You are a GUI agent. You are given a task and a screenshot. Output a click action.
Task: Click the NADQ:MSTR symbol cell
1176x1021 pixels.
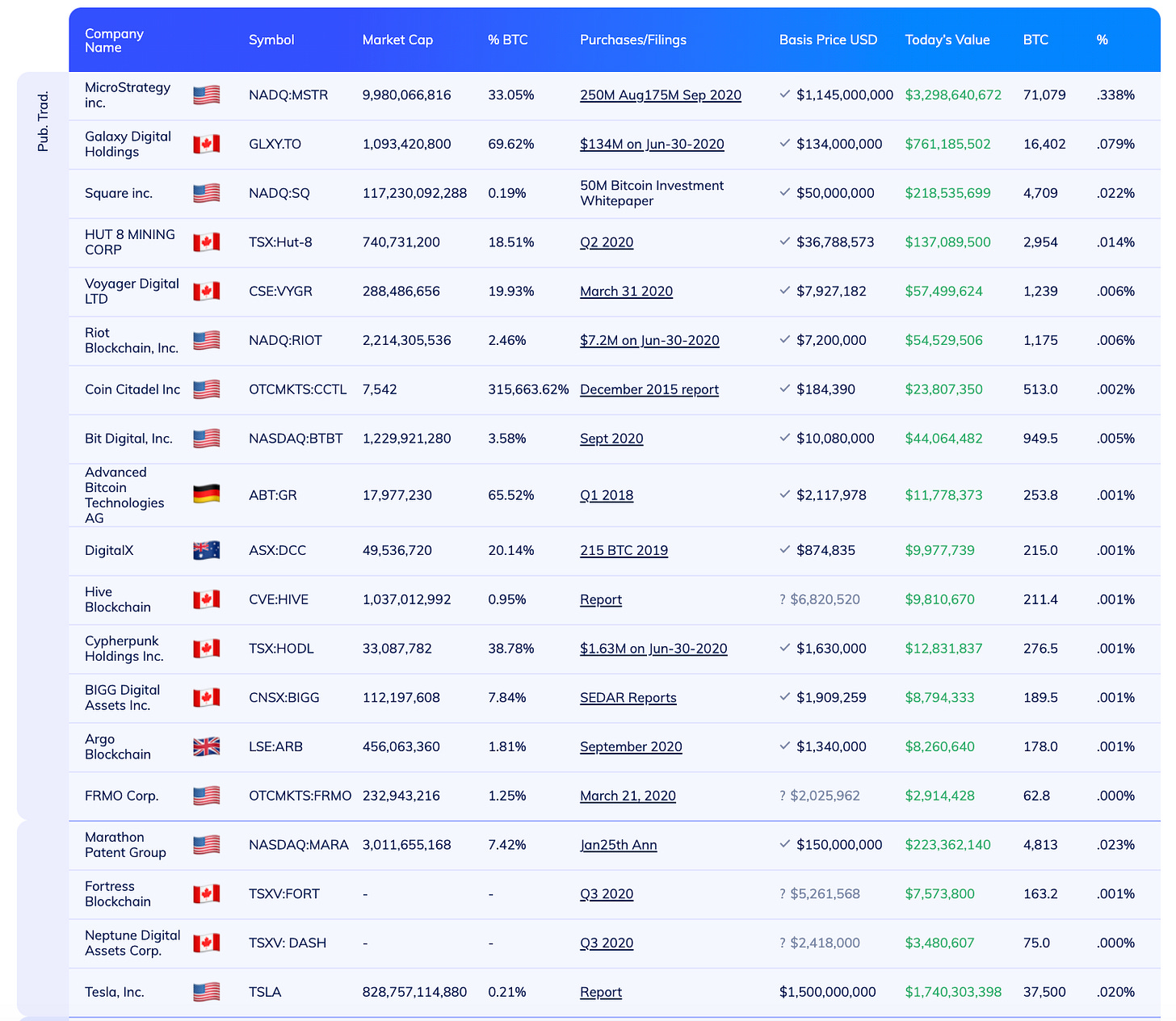click(x=288, y=95)
